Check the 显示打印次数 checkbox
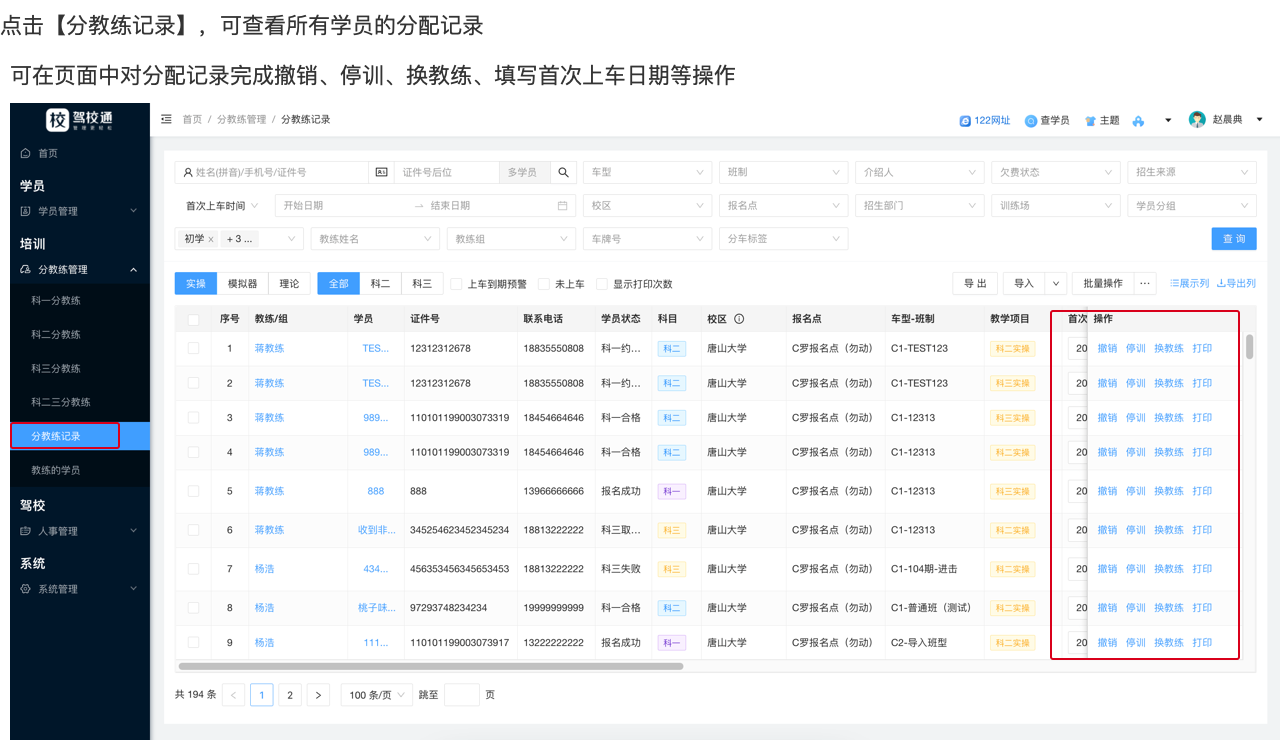1280x740 pixels. click(x=602, y=284)
